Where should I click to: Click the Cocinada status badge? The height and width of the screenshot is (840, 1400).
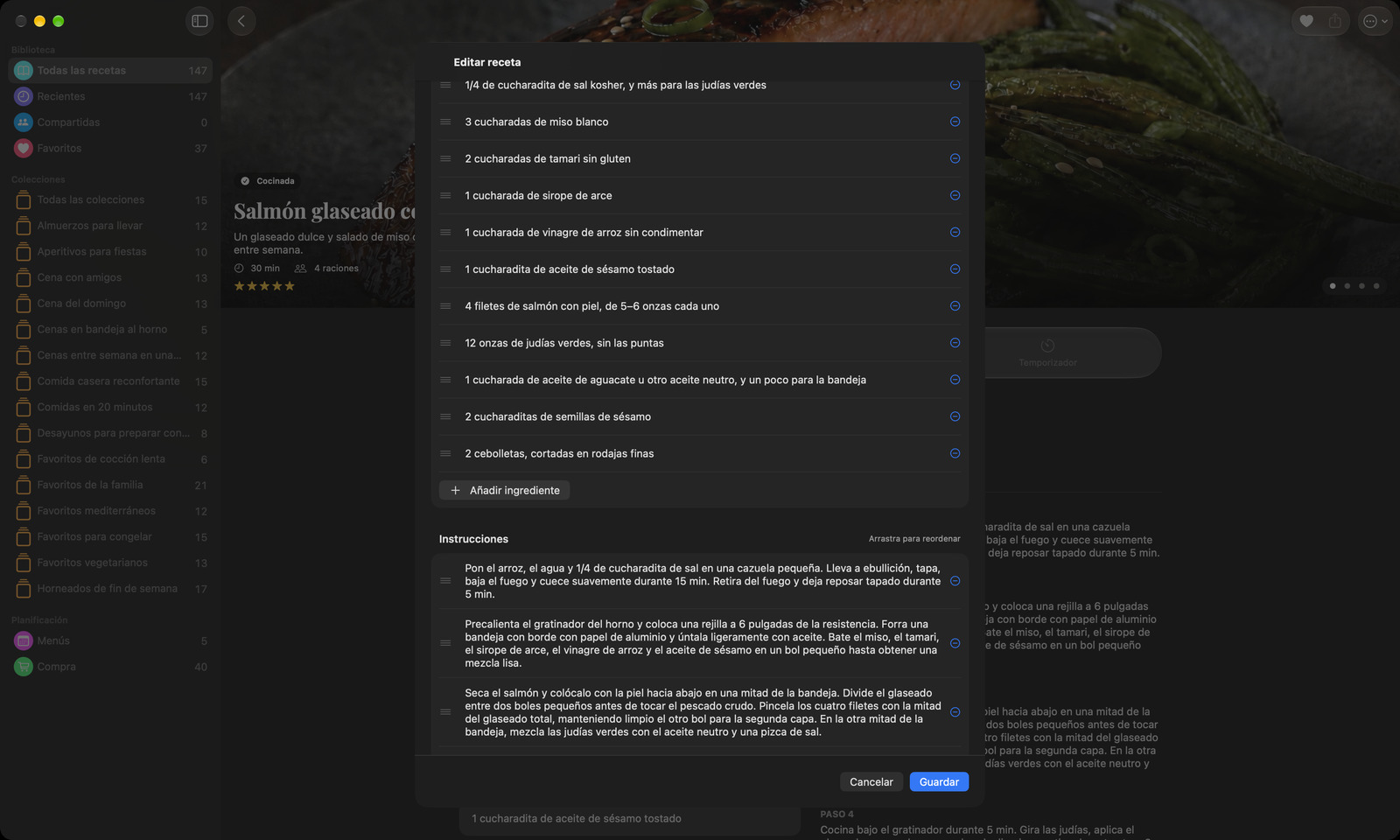[x=268, y=181]
